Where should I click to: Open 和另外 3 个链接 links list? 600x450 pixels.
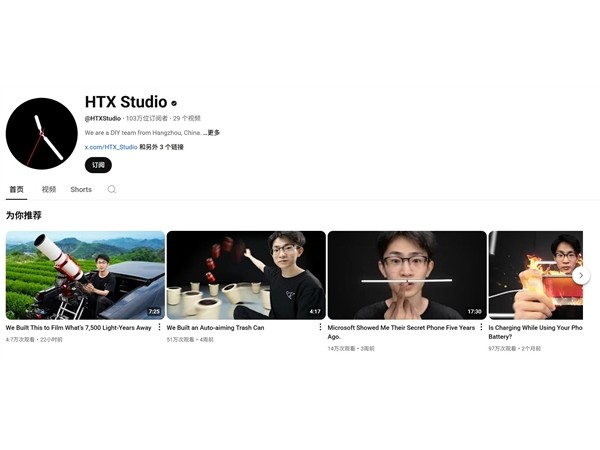tap(161, 147)
